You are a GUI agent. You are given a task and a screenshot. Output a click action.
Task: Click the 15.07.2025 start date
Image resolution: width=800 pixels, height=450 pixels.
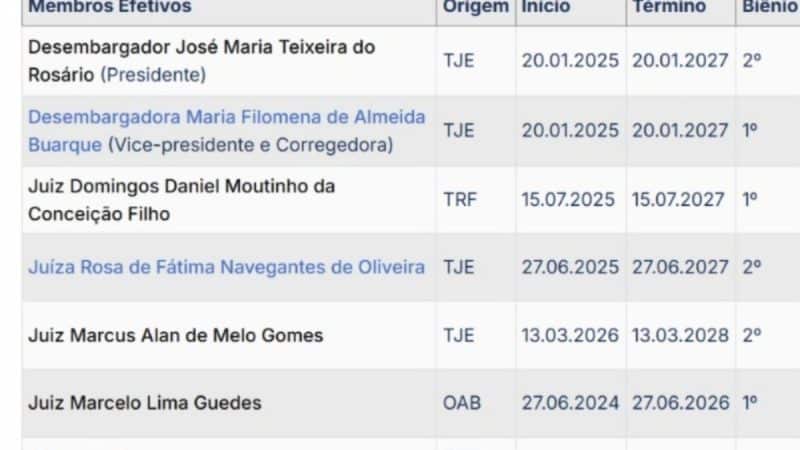point(570,199)
